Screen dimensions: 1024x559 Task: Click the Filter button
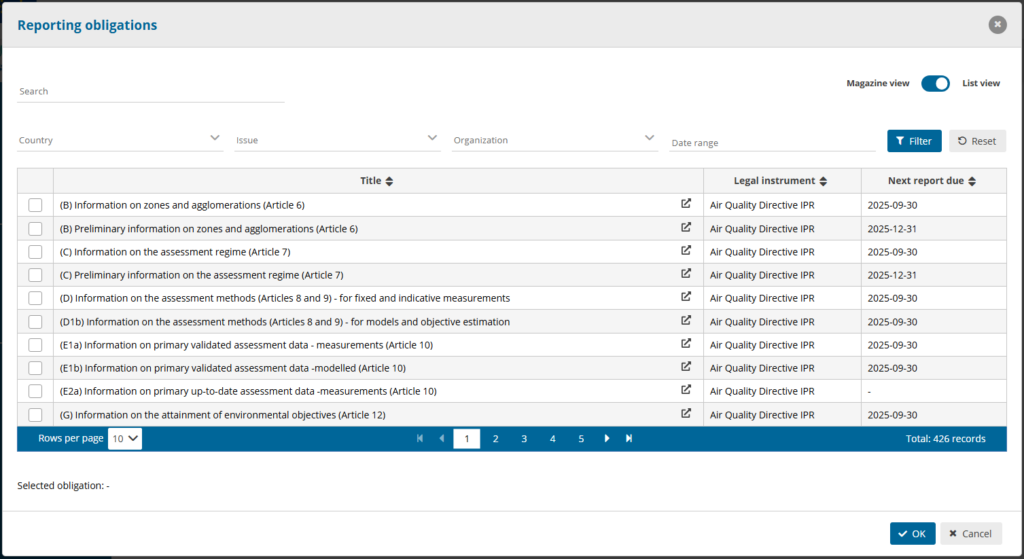[x=914, y=141]
